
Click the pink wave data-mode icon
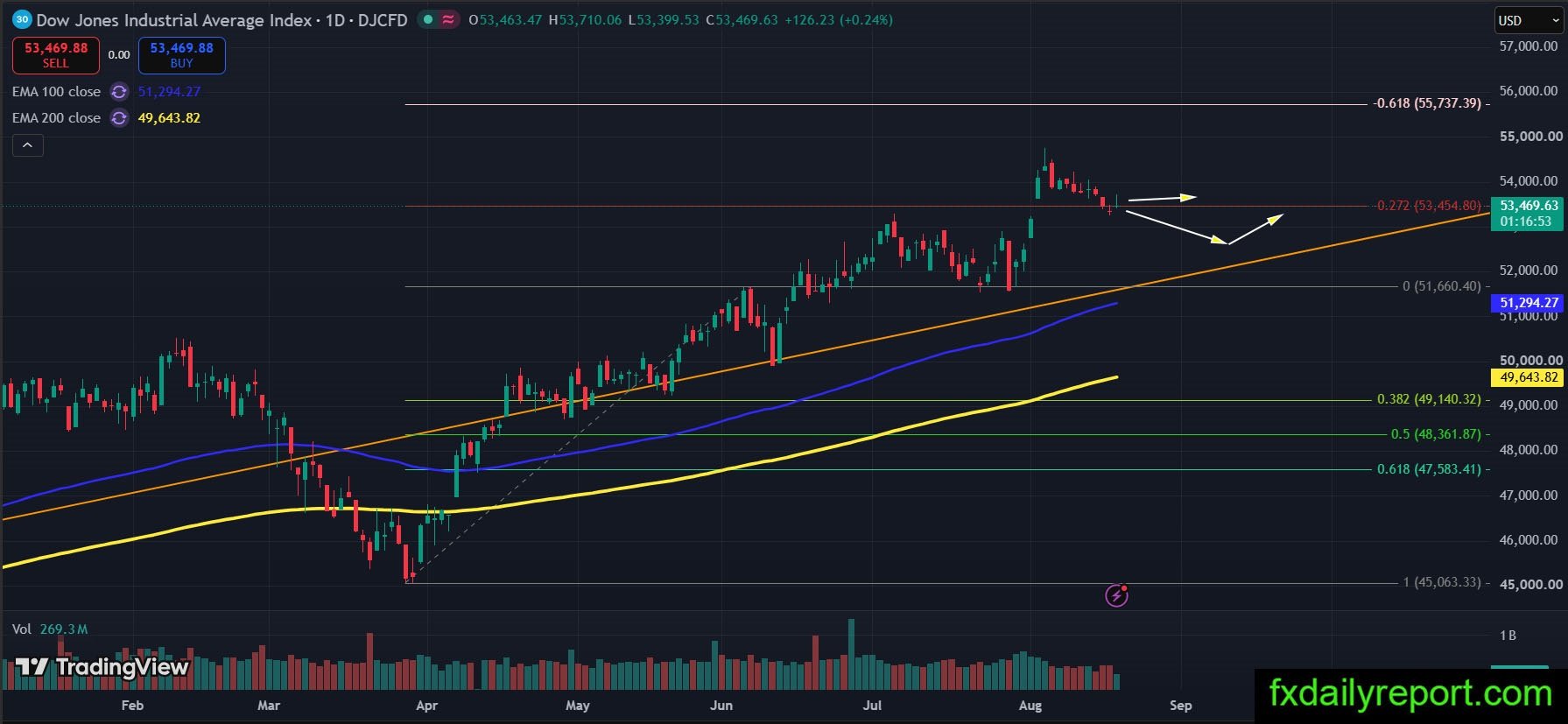pyautogui.click(x=448, y=19)
